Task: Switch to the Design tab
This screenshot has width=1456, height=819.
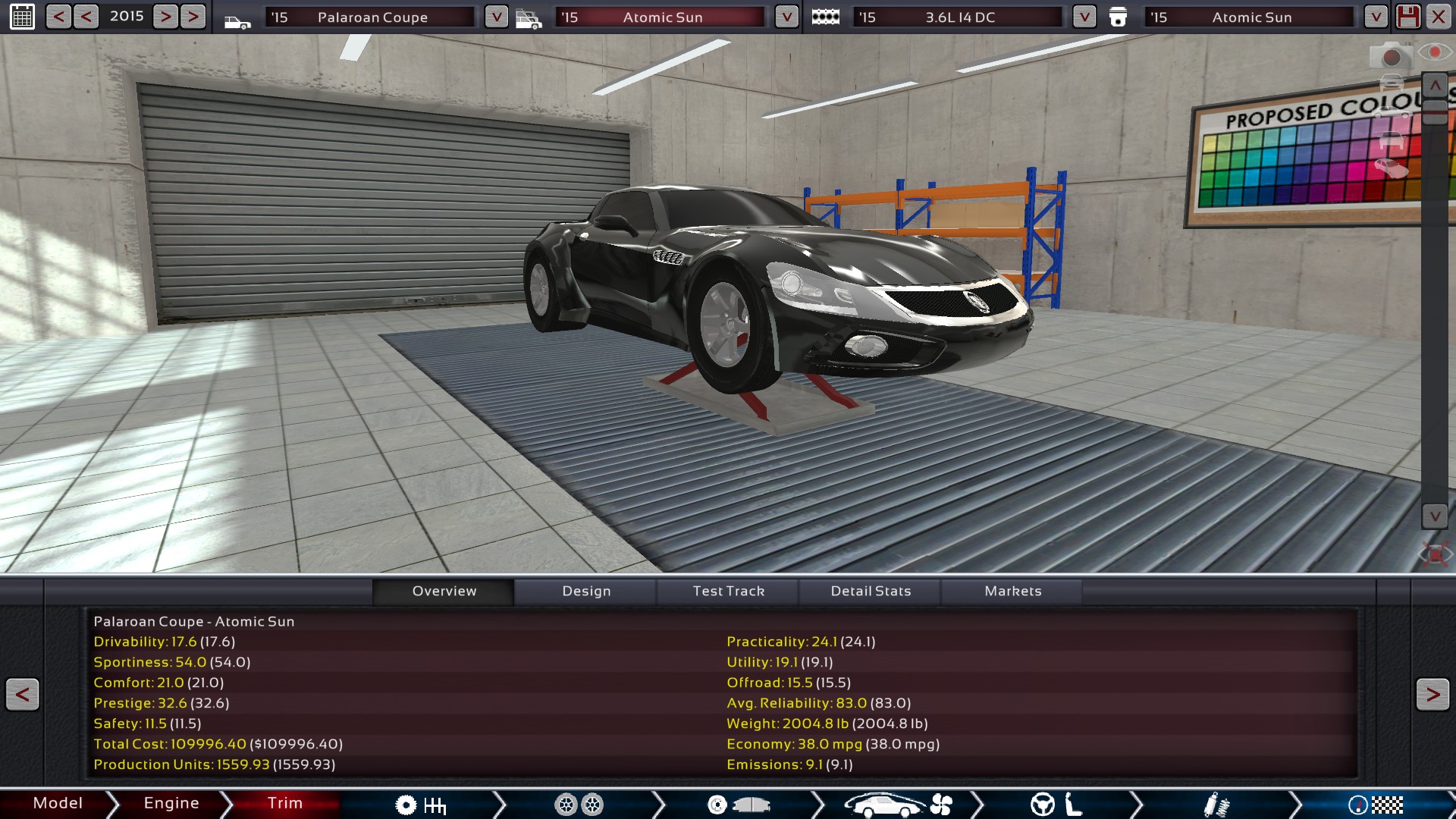Action: [585, 591]
